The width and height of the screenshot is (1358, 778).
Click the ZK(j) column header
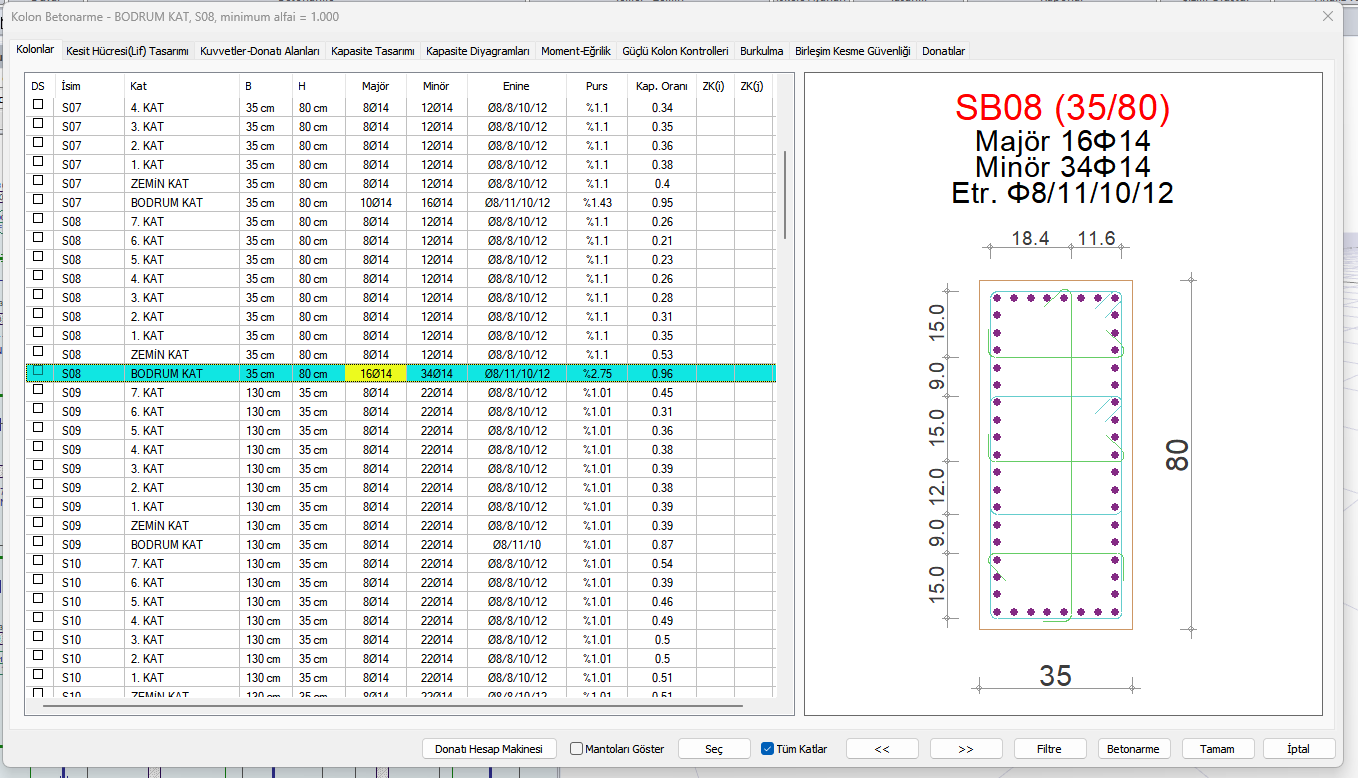tap(754, 86)
